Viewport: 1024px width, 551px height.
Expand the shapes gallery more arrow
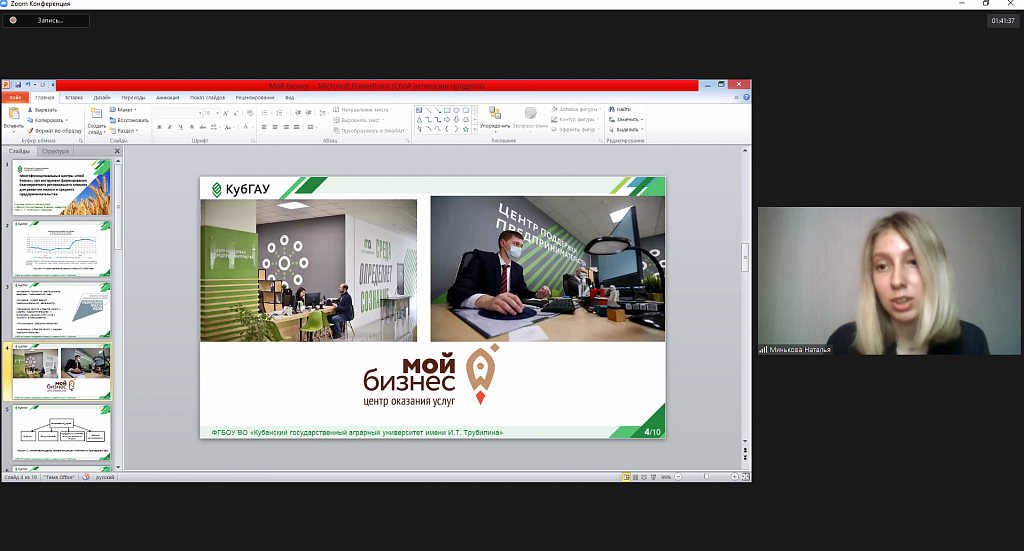[x=475, y=130]
